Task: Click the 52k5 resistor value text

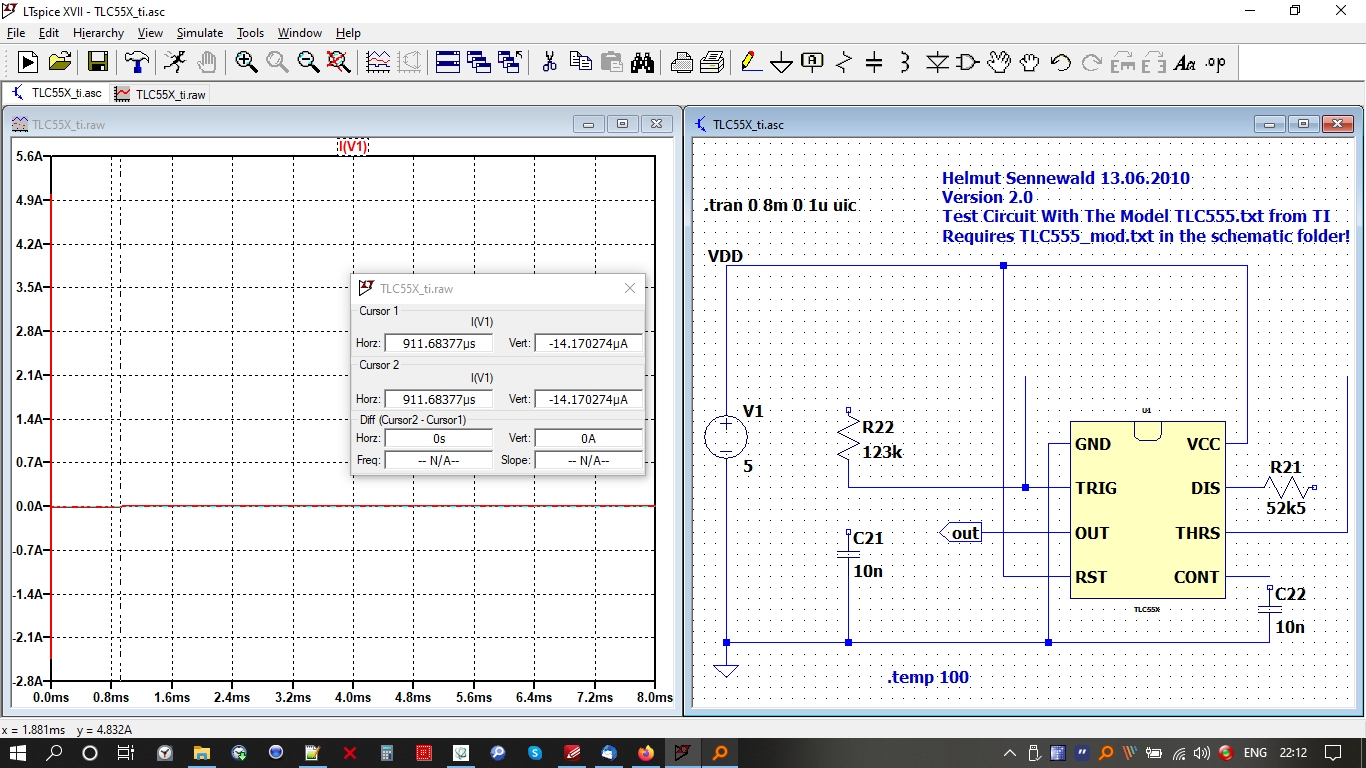Action: (1286, 508)
